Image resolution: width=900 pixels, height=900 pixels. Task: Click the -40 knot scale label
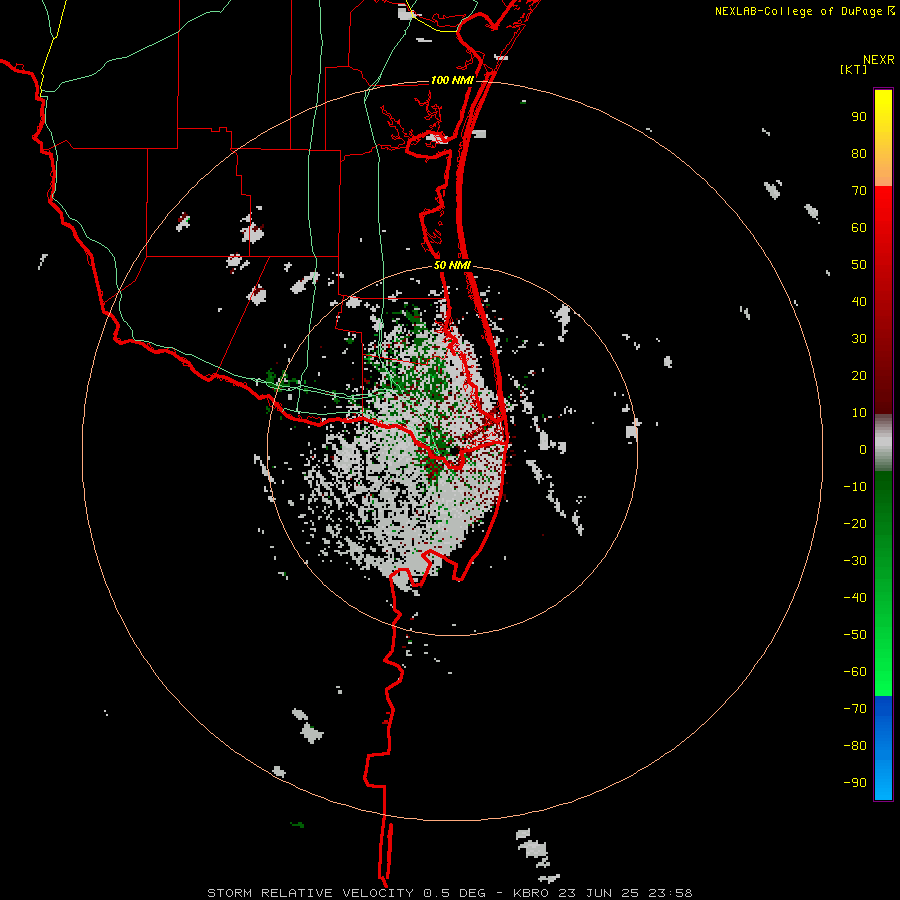pos(855,598)
